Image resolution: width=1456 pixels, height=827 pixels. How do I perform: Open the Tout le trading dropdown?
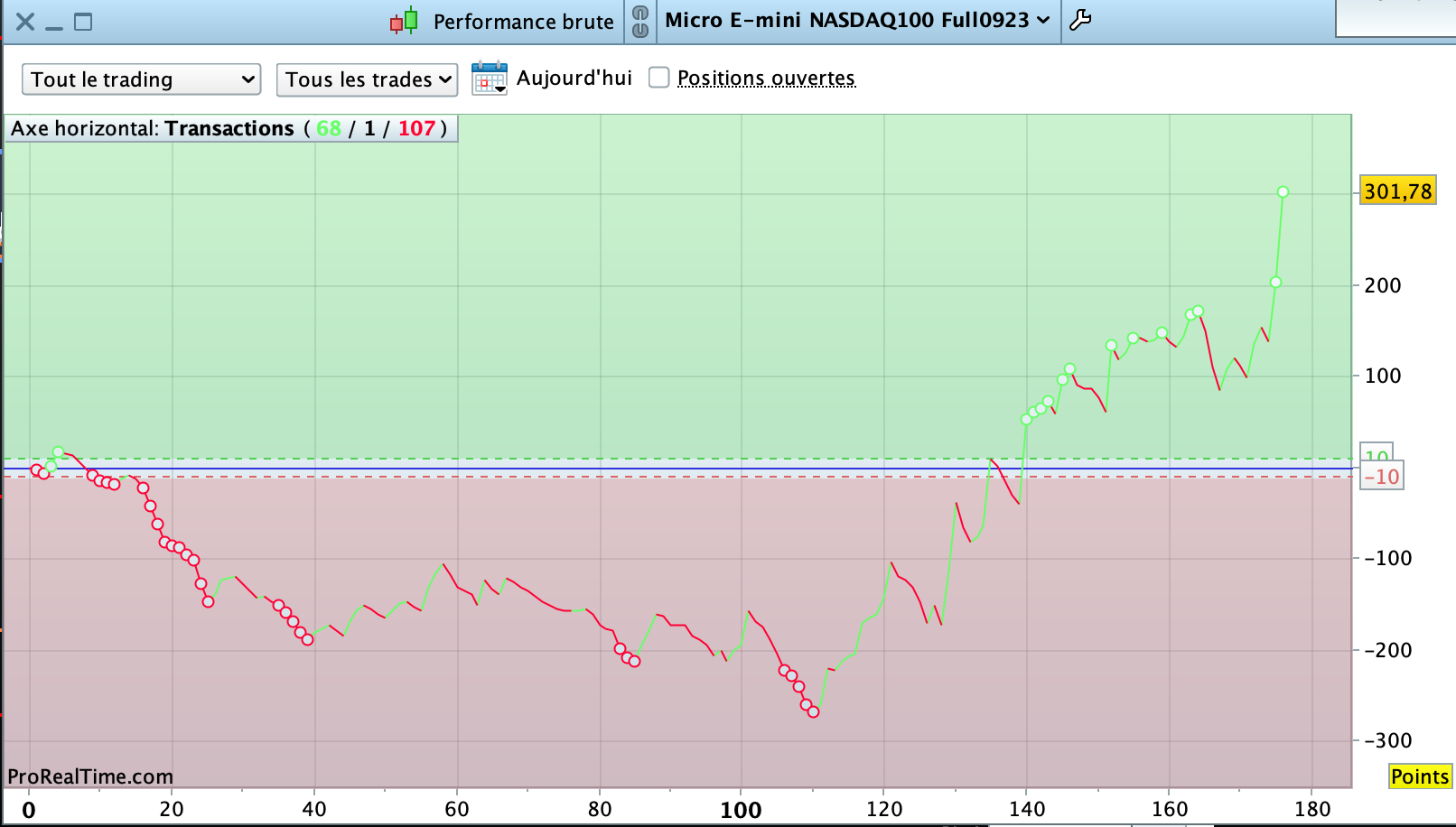(x=142, y=79)
